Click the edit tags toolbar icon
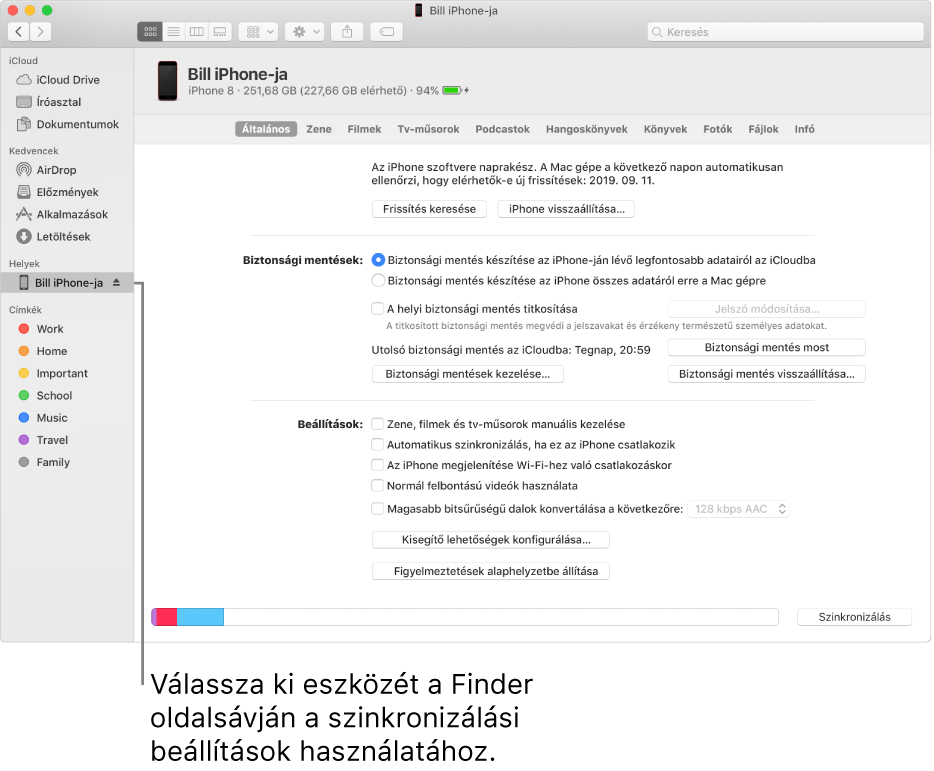 (x=387, y=32)
